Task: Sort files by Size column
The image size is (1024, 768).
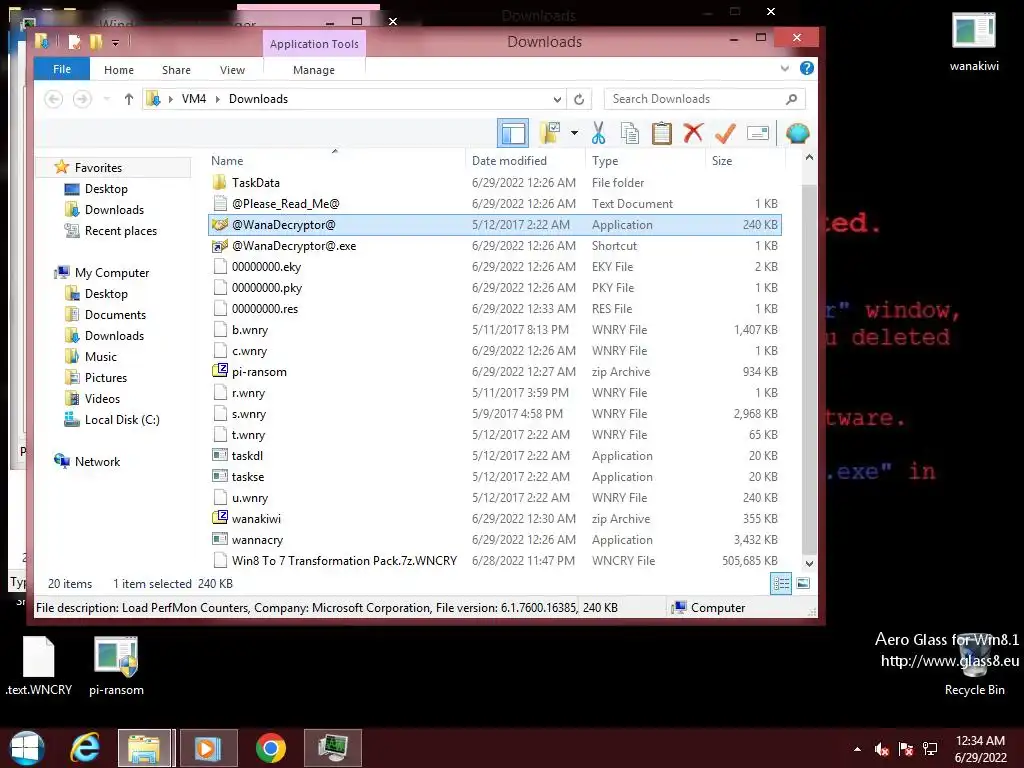Action: [x=722, y=161]
